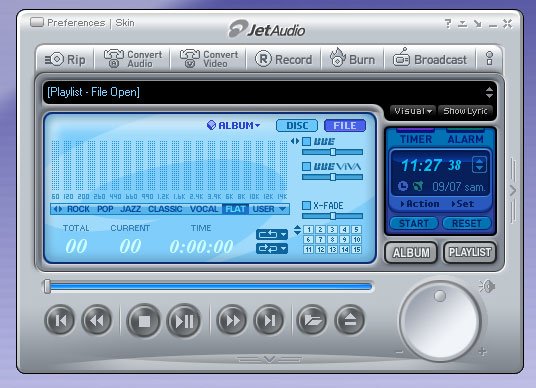536x388 pixels.
Task: Click the arrows icon left of ROCK preset
Action: (x=58, y=209)
